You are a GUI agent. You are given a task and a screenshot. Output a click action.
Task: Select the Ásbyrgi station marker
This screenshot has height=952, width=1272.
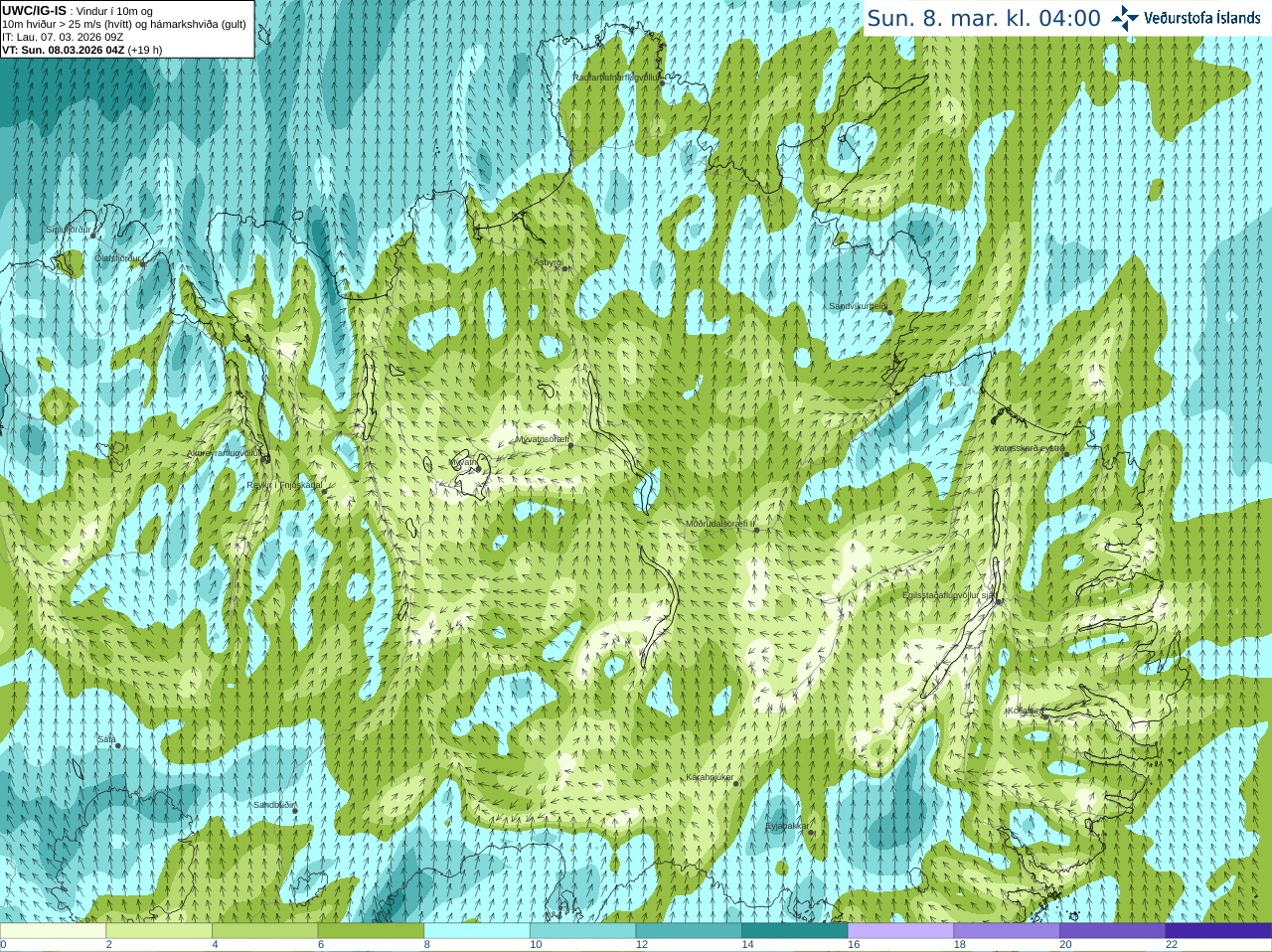pyautogui.click(x=564, y=268)
